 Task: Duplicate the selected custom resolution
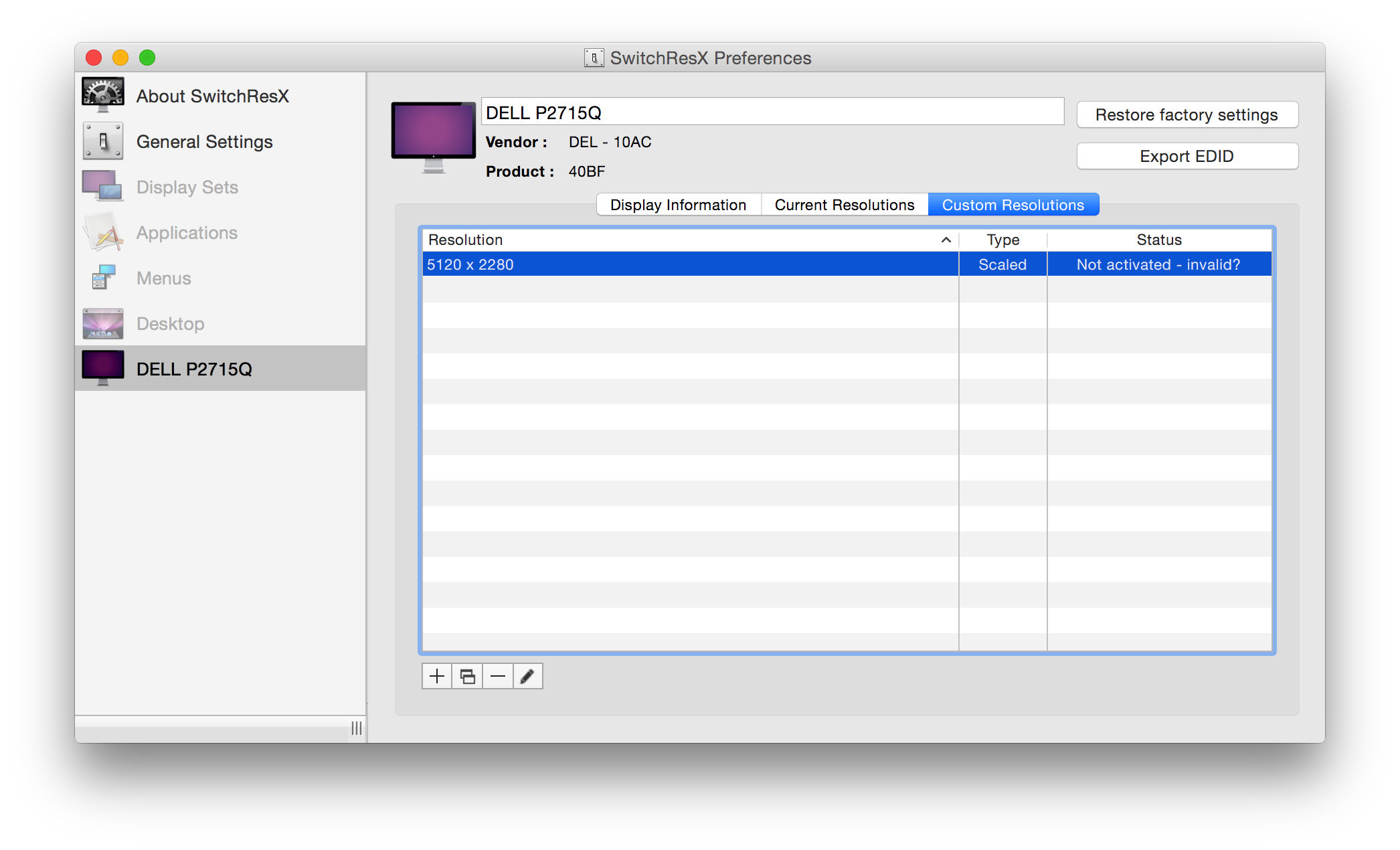point(468,676)
